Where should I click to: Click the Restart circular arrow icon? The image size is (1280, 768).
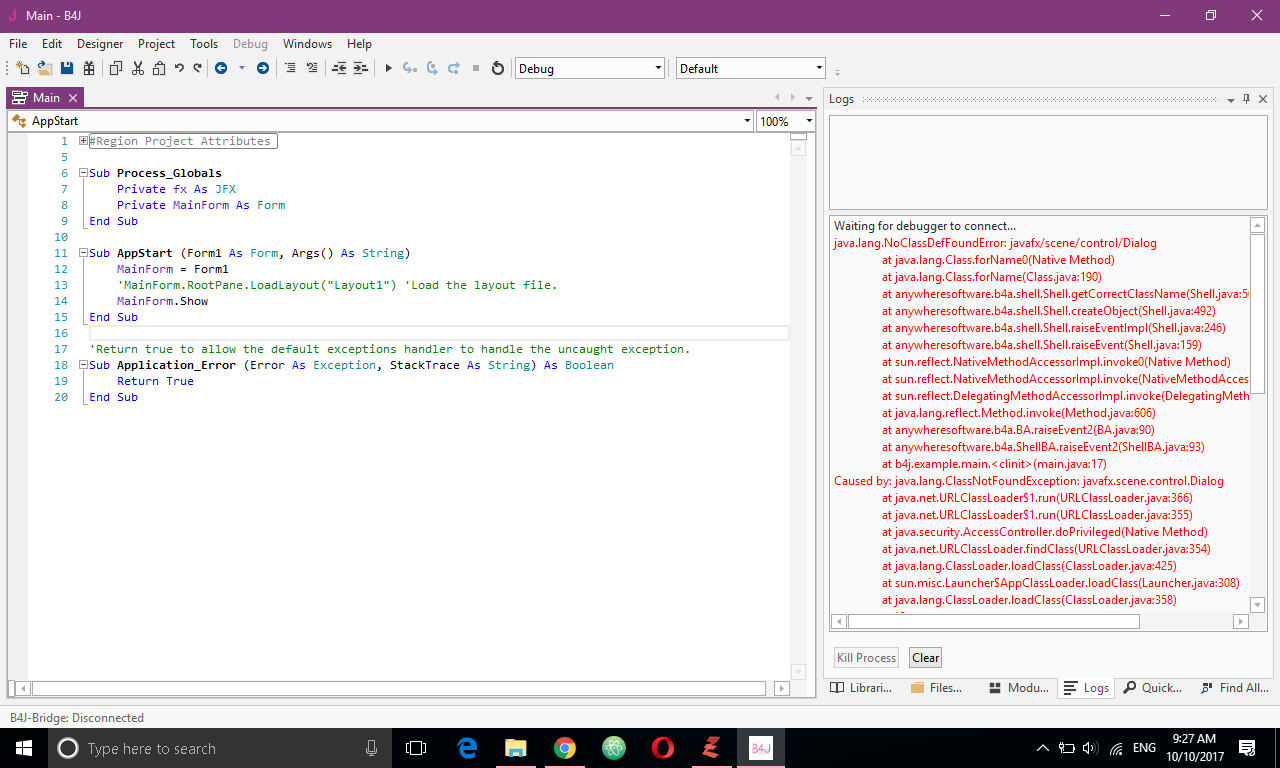498,68
